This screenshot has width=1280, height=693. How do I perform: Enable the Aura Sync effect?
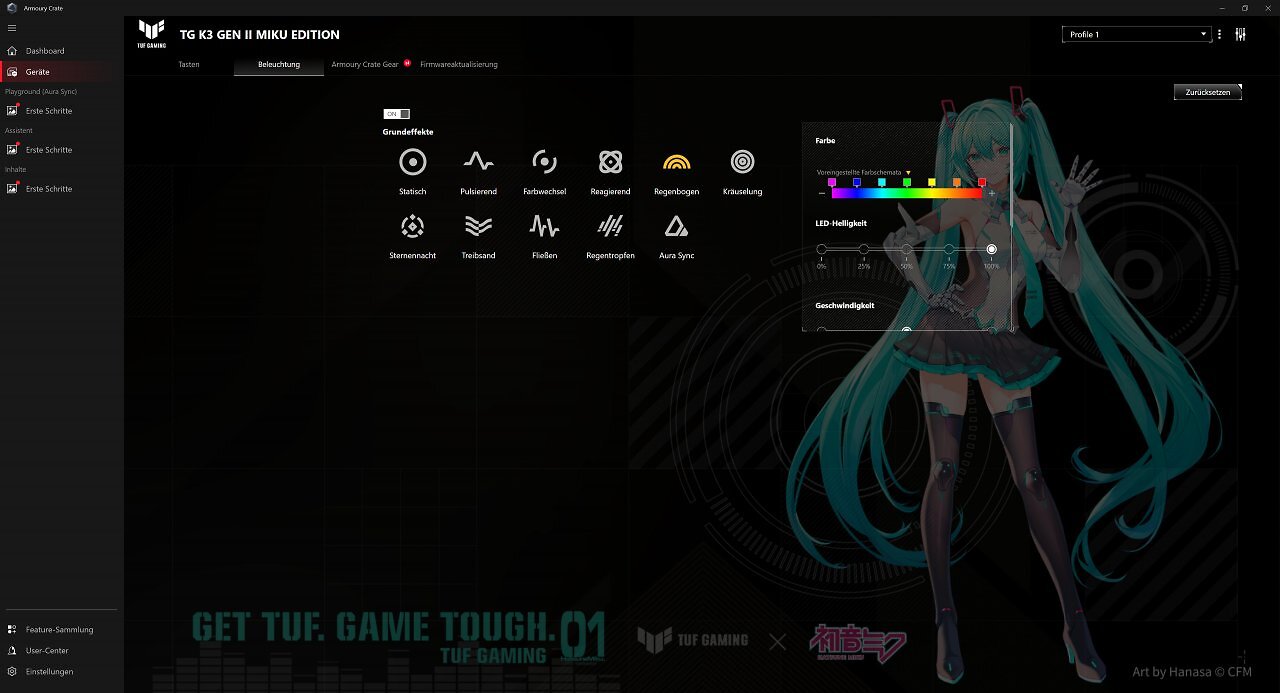click(x=676, y=227)
